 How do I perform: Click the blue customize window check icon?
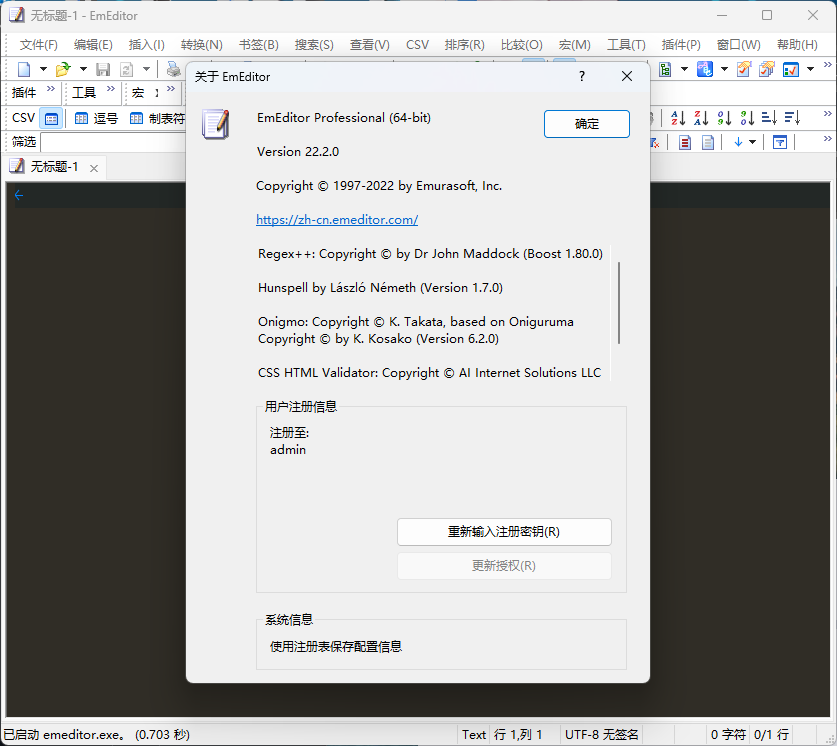tap(791, 69)
